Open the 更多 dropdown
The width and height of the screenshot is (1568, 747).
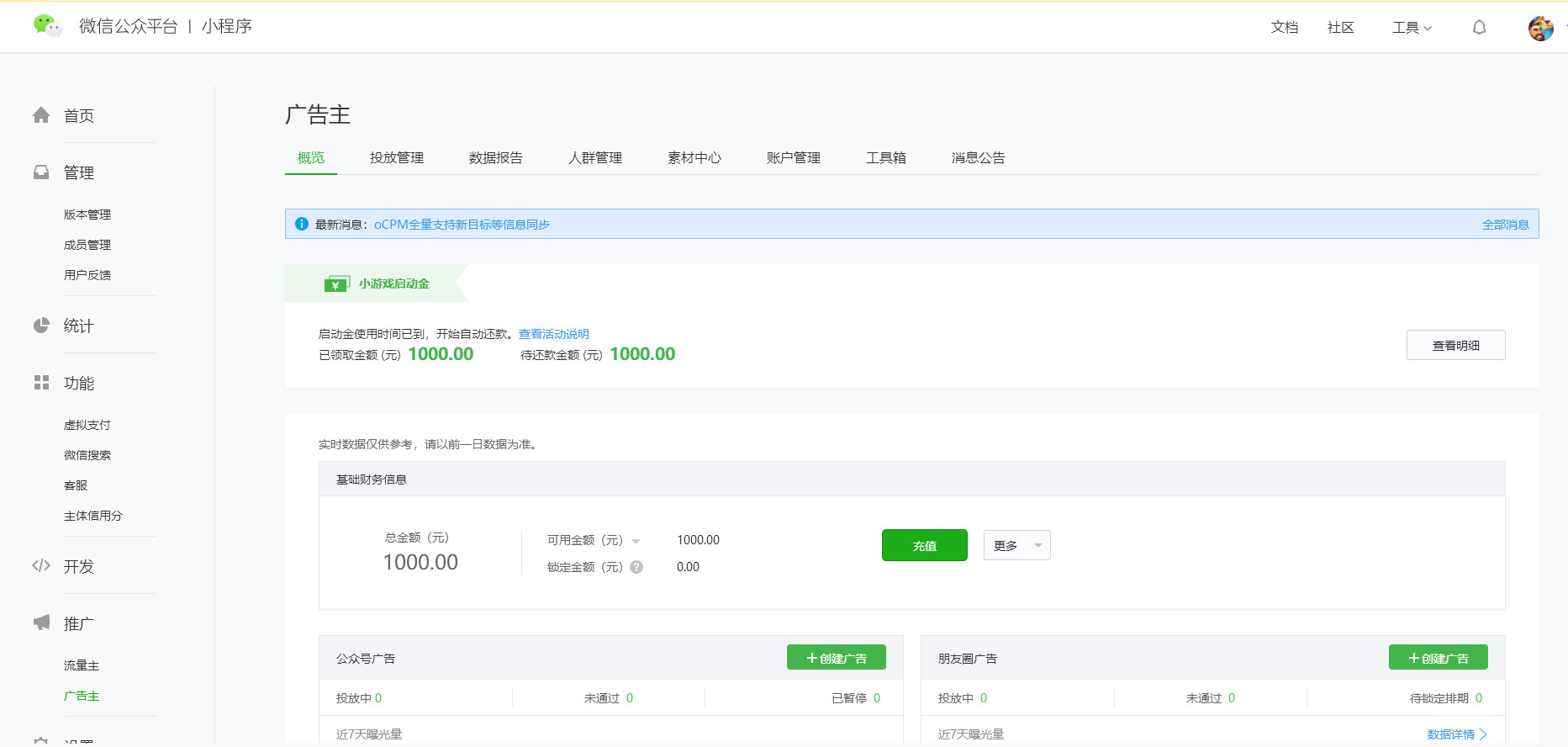tap(1017, 545)
